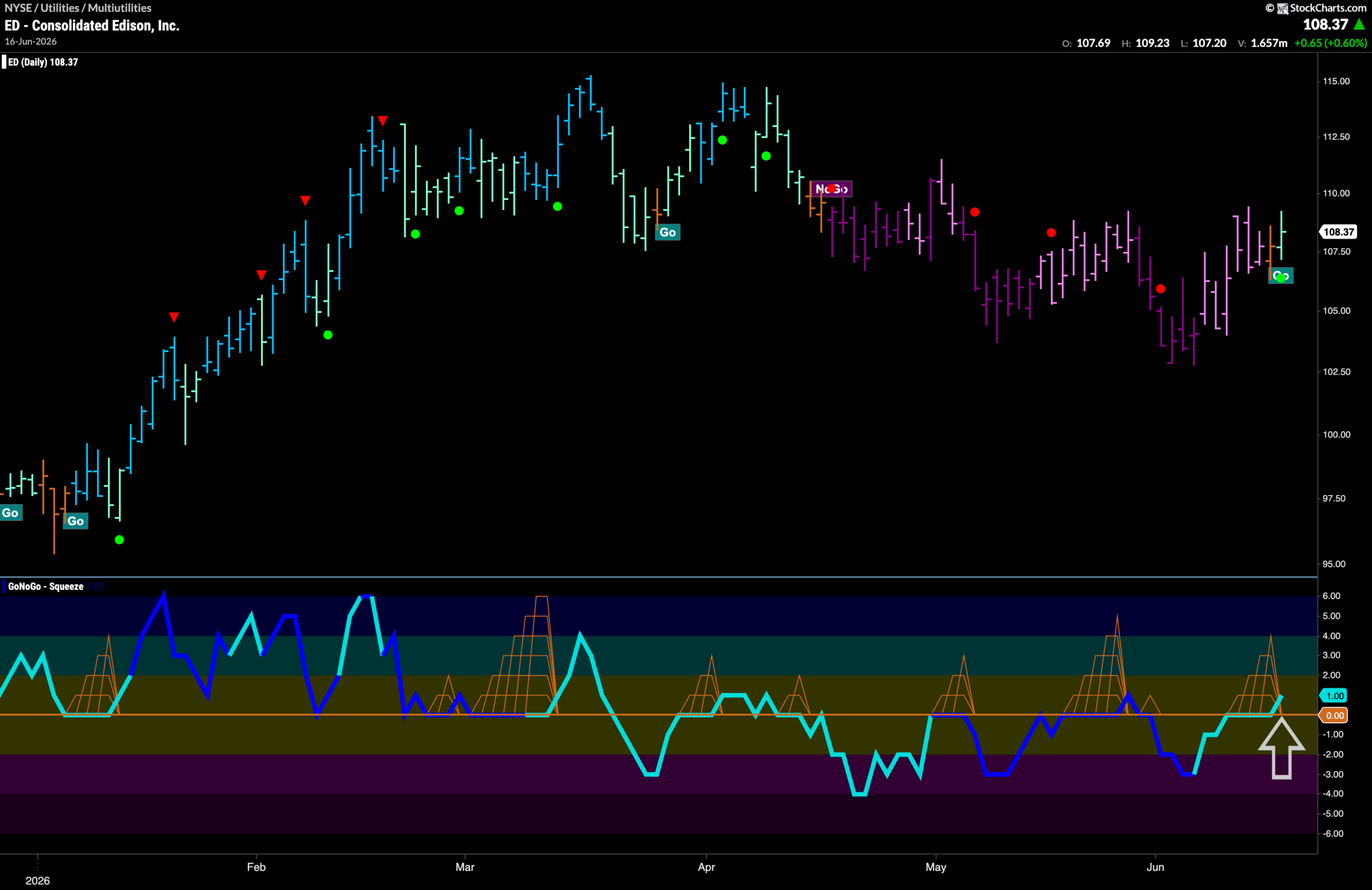Click the 115.00 price axis label
The height and width of the screenshot is (890, 1372).
pos(1336,81)
